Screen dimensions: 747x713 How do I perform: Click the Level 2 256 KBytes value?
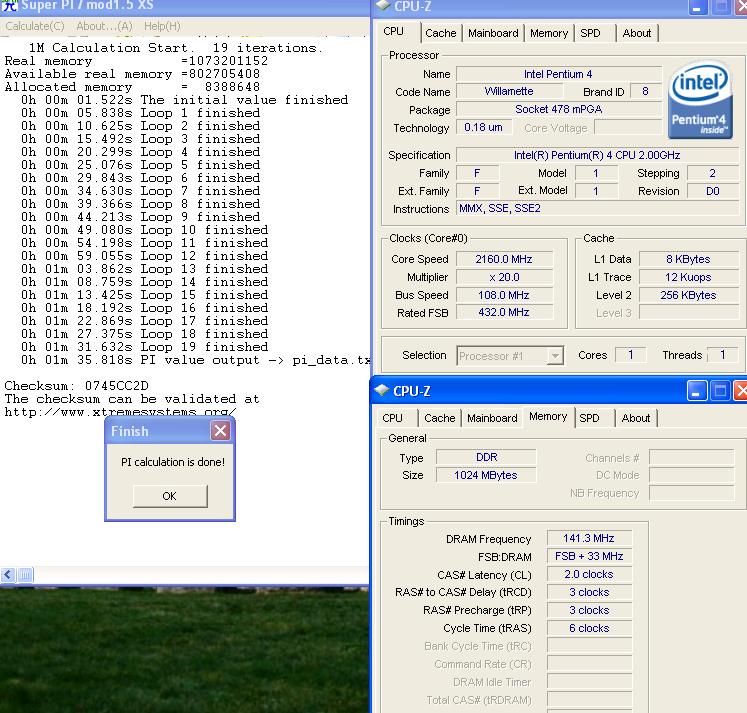point(688,295)
